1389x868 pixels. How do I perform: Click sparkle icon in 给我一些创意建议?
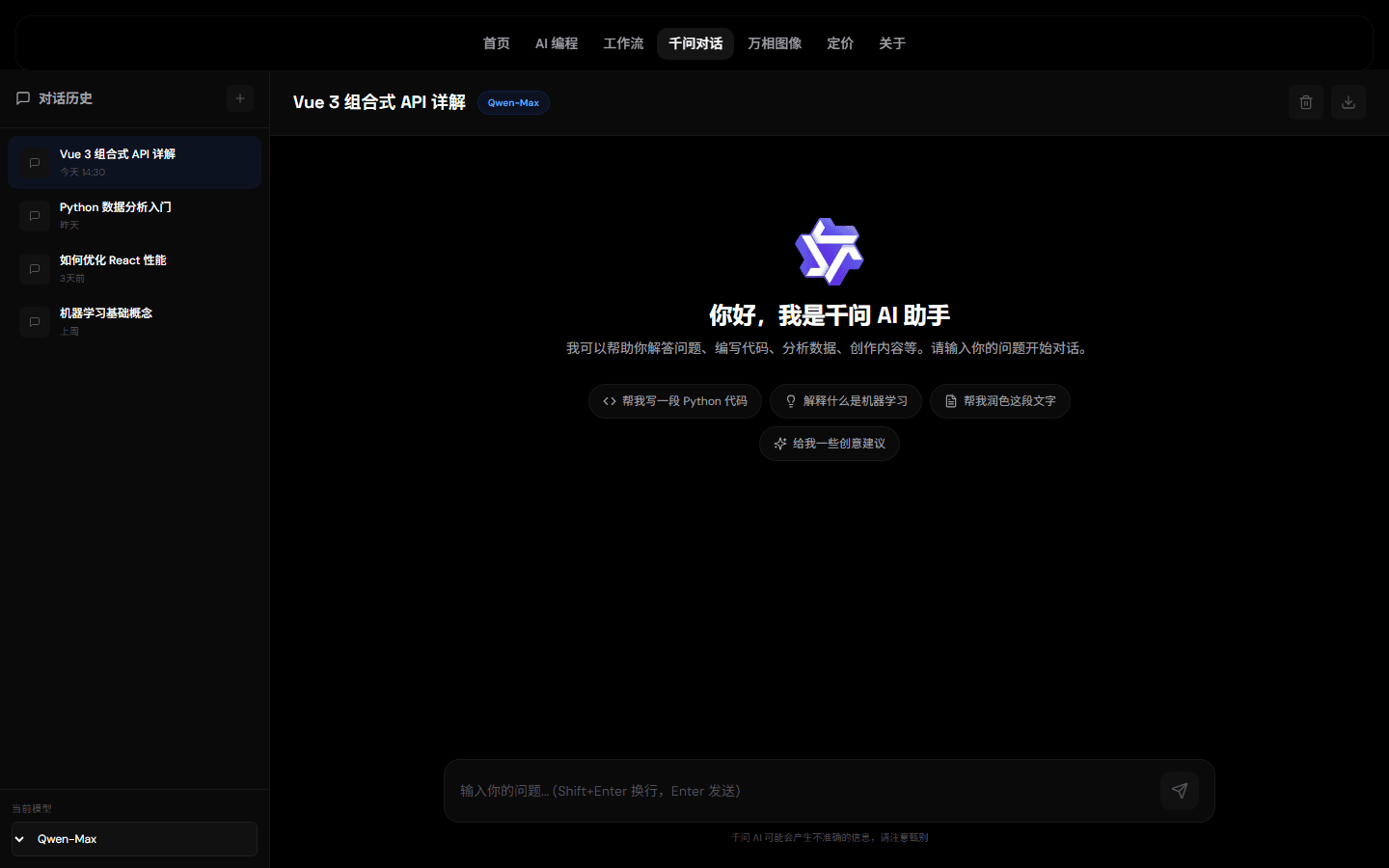(780, 444)
